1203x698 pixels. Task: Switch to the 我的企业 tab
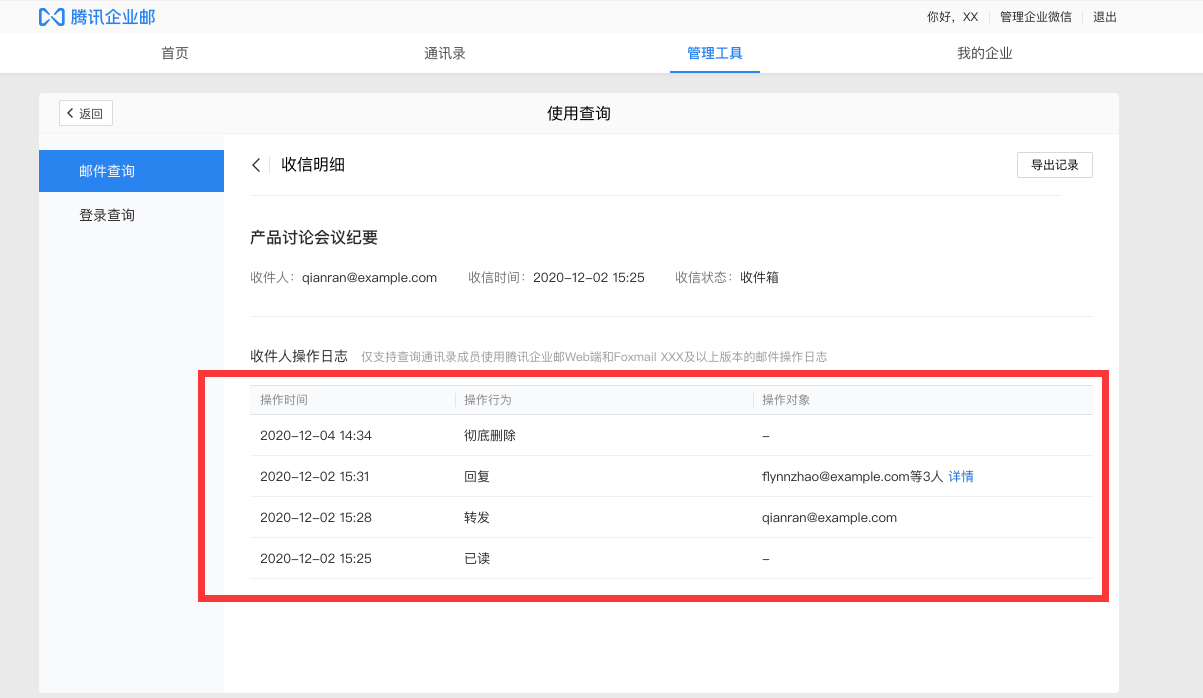[x=984, y=52]
